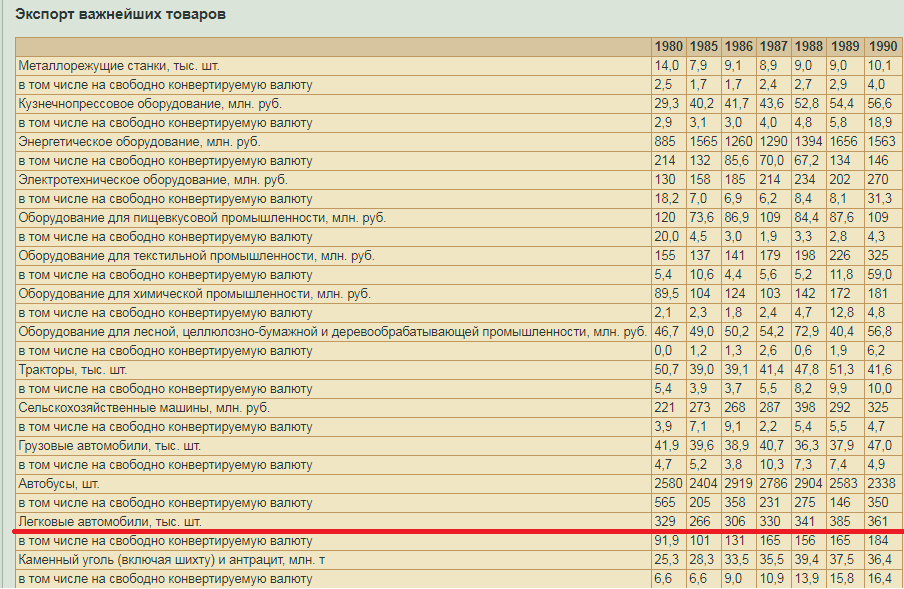Select the 1985 column header
The width and height of the screenshot is (904, 589).
click(x=703, y=47)
